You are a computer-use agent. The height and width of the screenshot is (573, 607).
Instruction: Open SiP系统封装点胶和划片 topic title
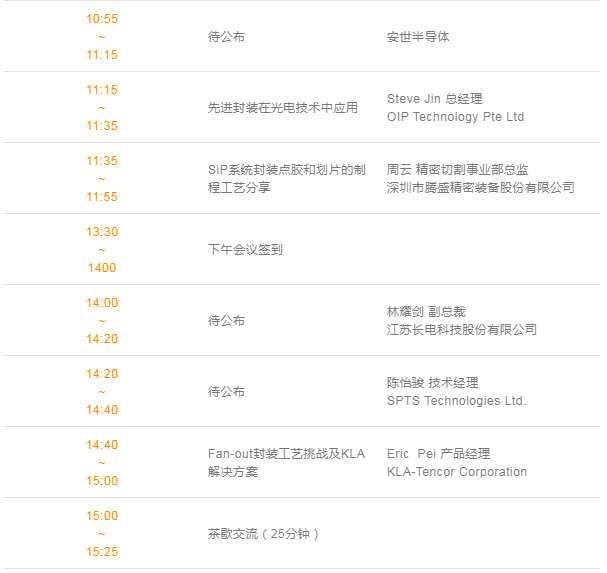286,178
